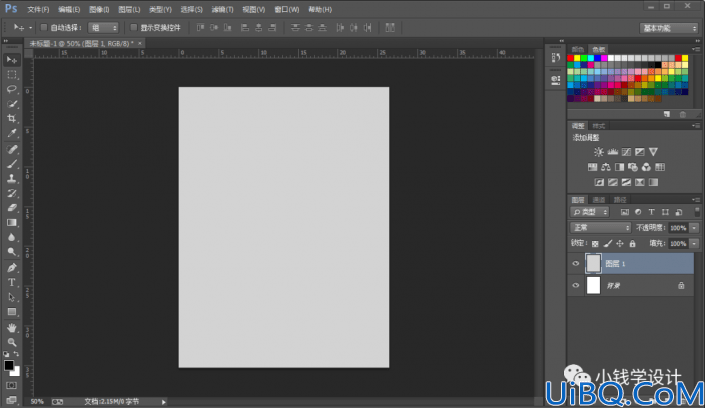Viewport: 705px width, 408px height.
Task: Open the Properties panel icon
Action: [556, 81]
